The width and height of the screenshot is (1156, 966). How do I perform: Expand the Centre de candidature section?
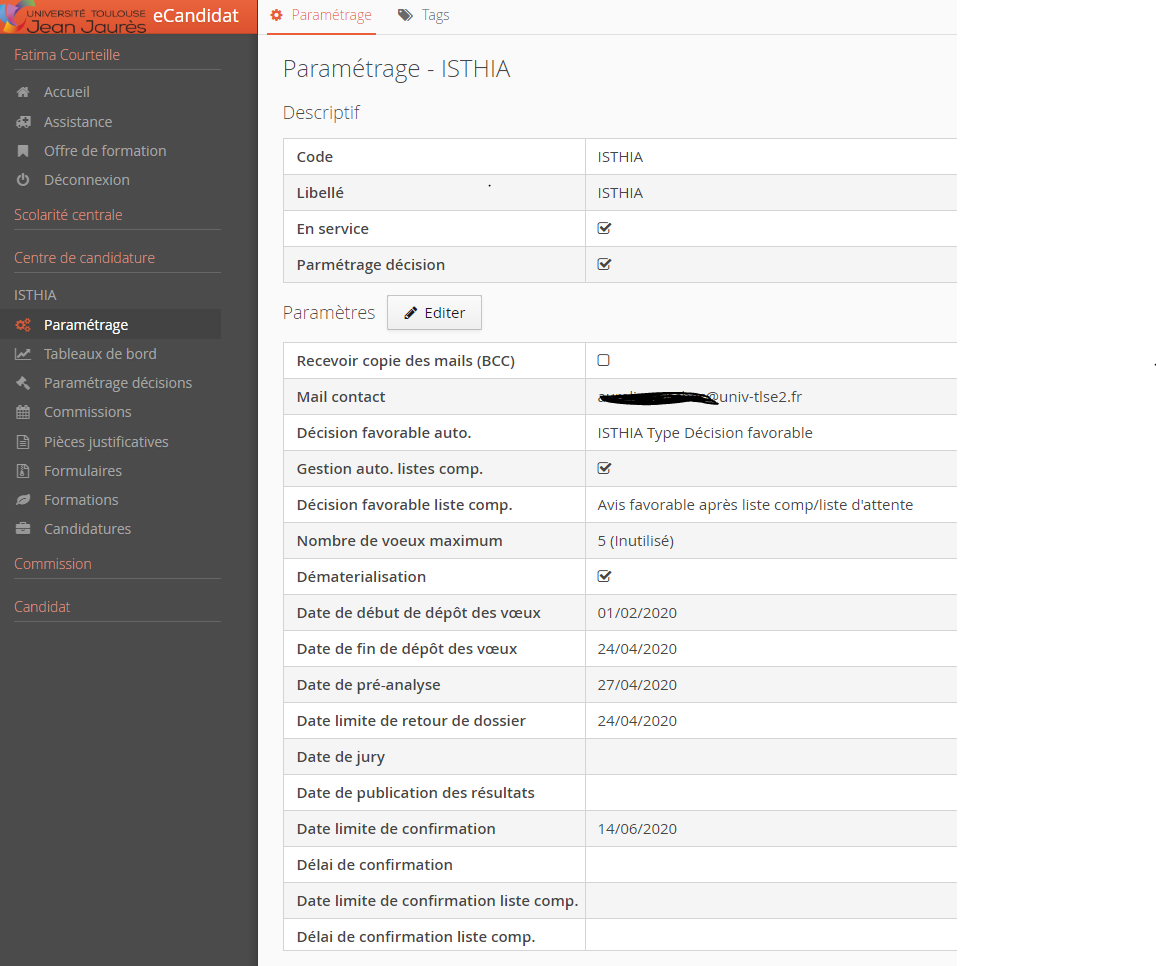tap(84, 257)
